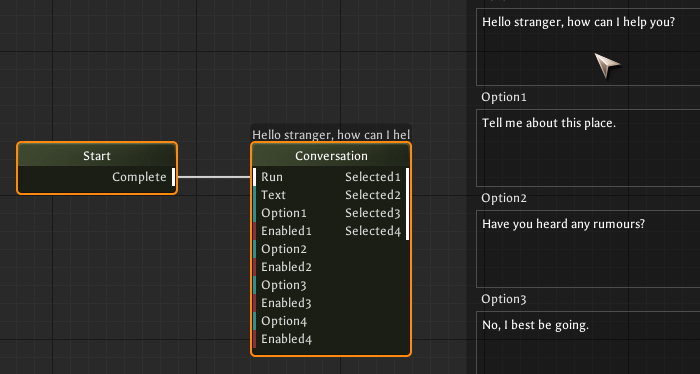Click the Option2 input port on the node
The width and height of the screenshot is (700, 374).
tap(254, 249)
